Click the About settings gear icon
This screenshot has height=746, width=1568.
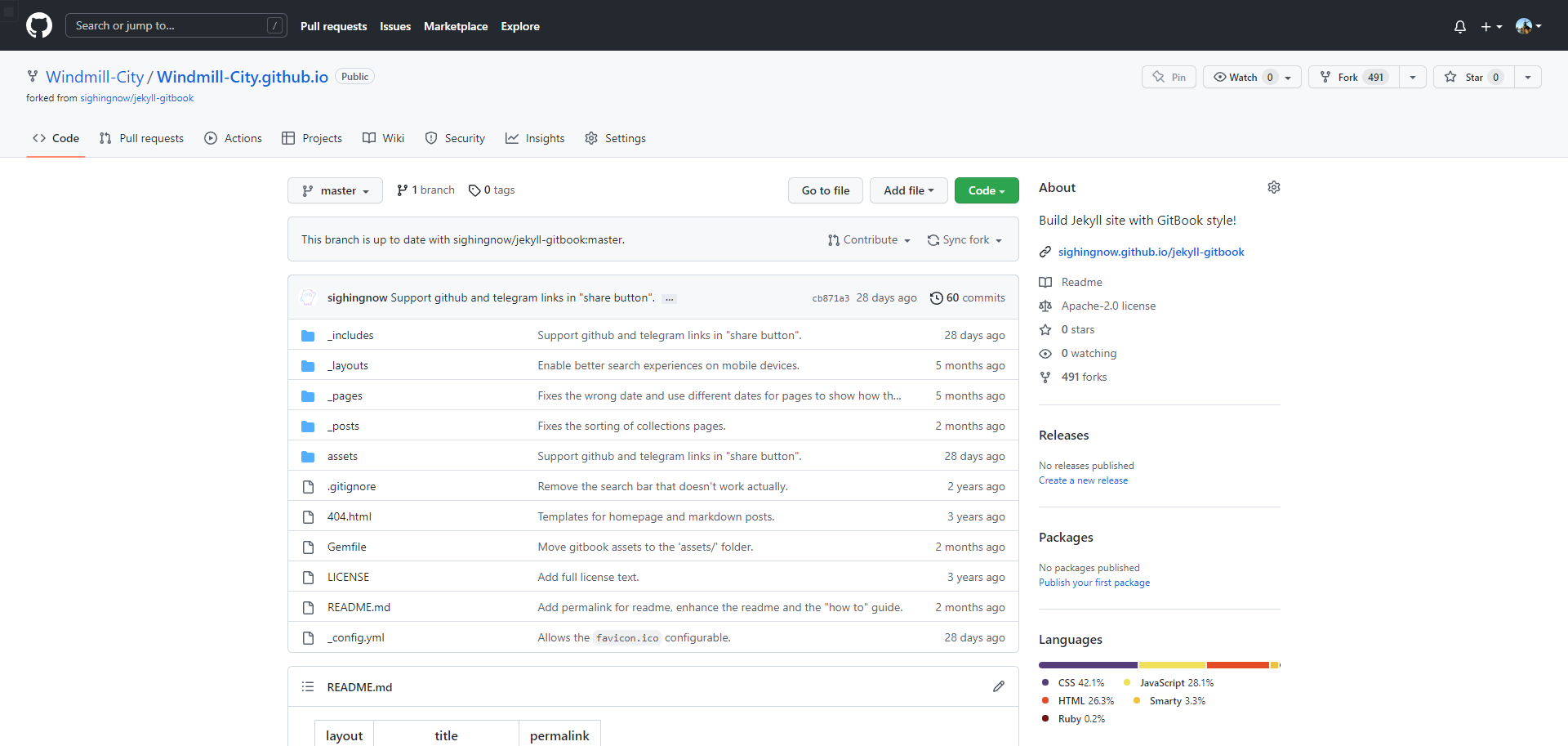tap(1274, 187)
